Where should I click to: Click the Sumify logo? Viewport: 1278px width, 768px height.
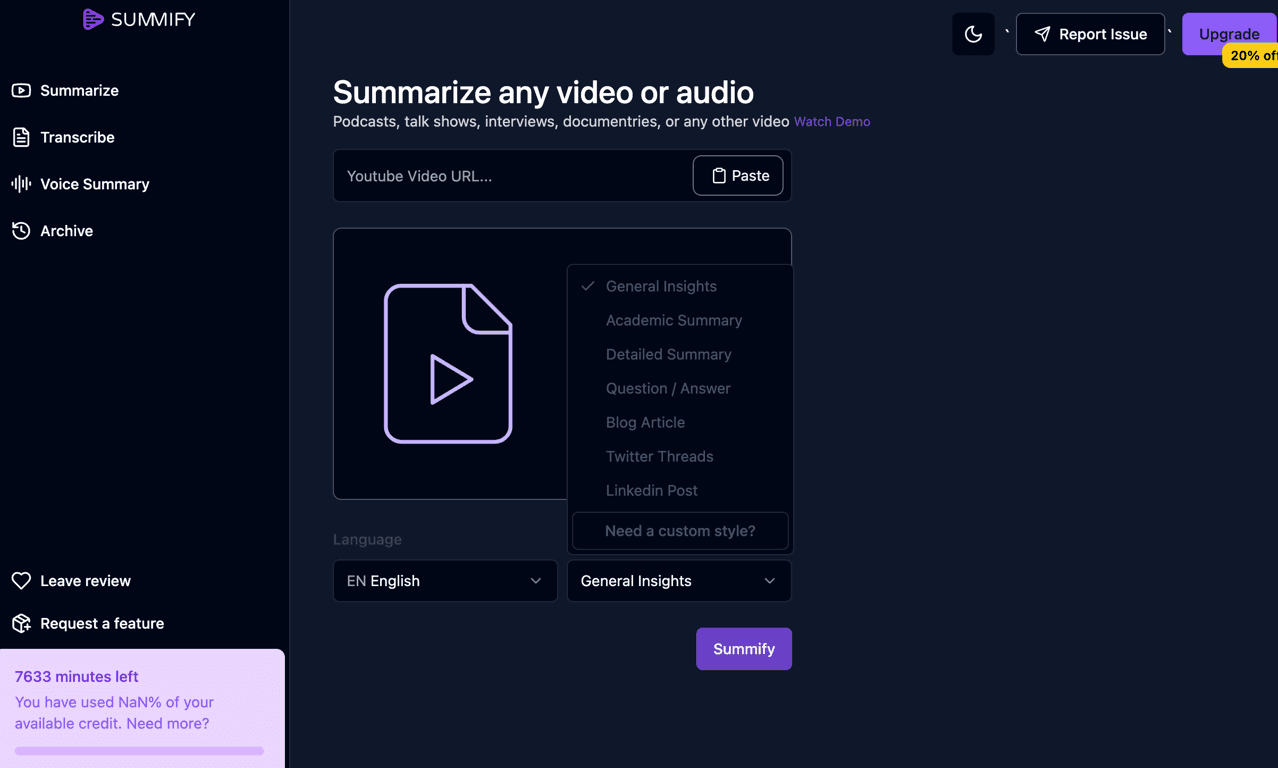pos(139,19)
